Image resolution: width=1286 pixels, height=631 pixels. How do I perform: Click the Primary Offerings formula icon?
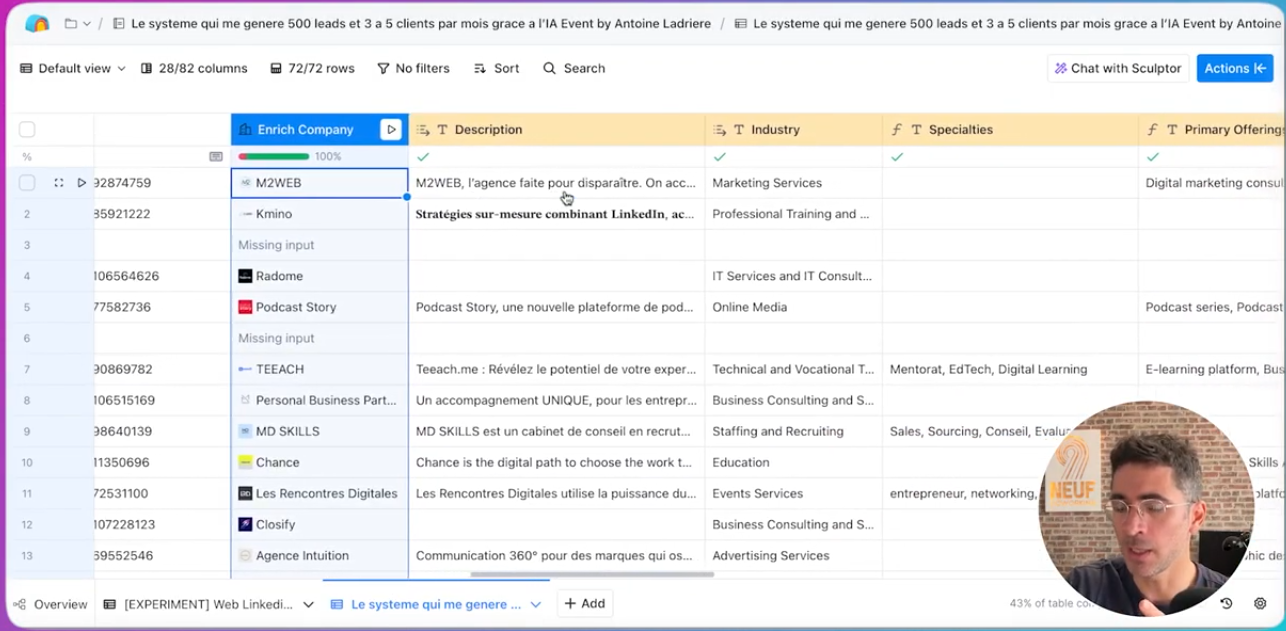click(1152, 129)
